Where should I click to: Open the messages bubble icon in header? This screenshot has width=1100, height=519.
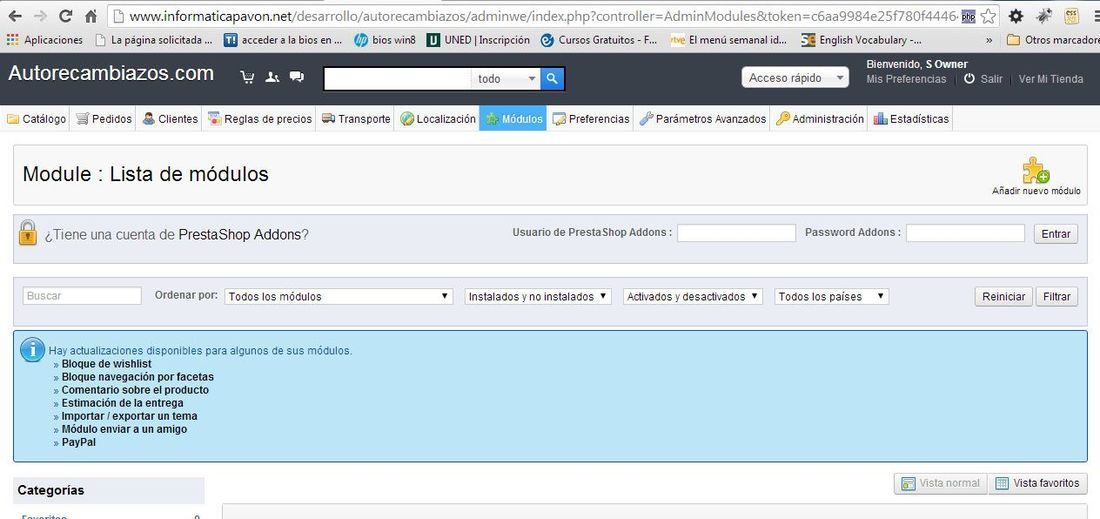(297, 77)
